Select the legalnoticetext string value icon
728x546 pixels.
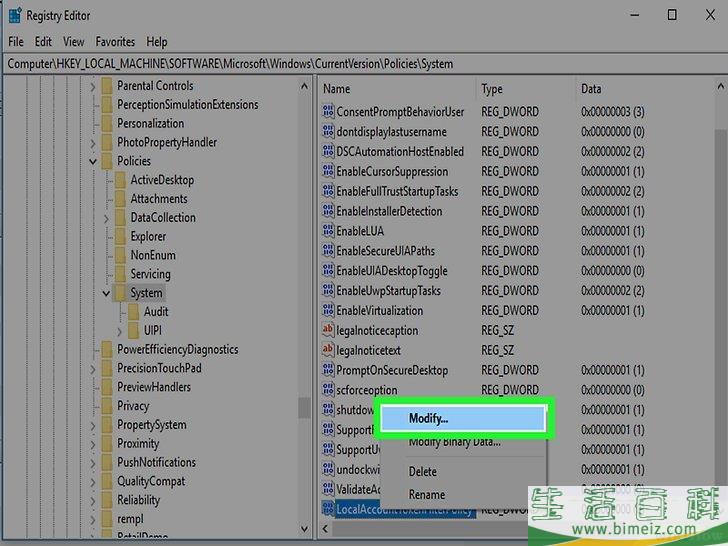coord(327,350)
